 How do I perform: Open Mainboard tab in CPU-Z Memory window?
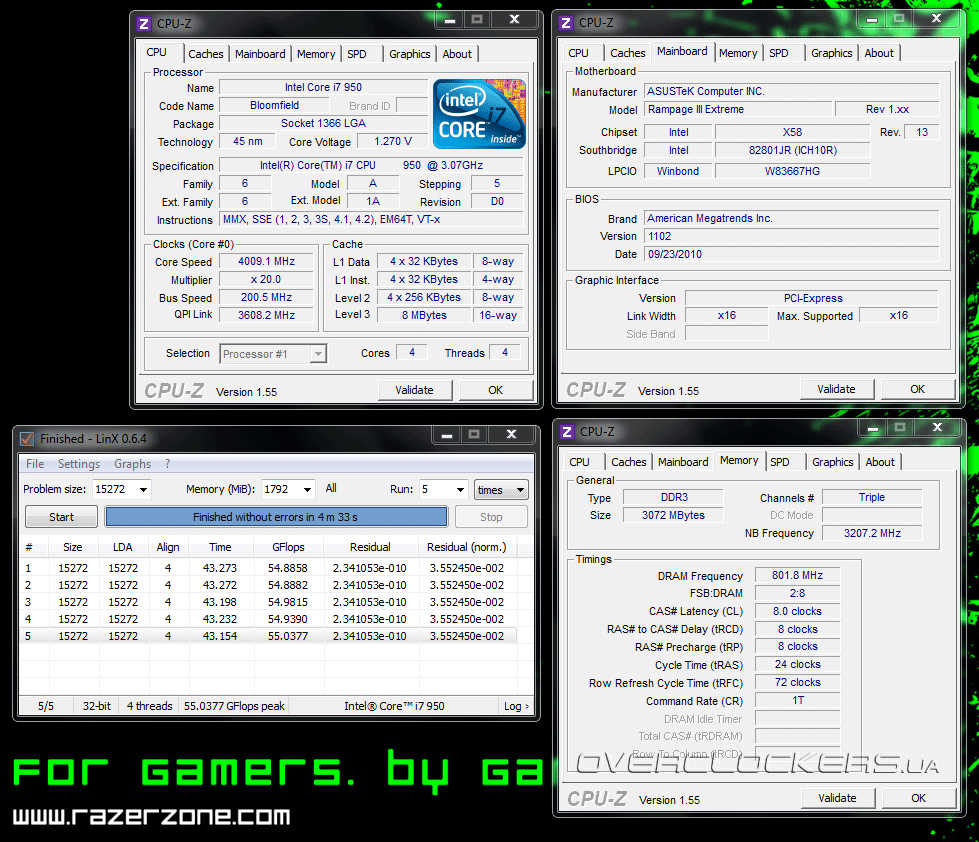click(683, 463)
